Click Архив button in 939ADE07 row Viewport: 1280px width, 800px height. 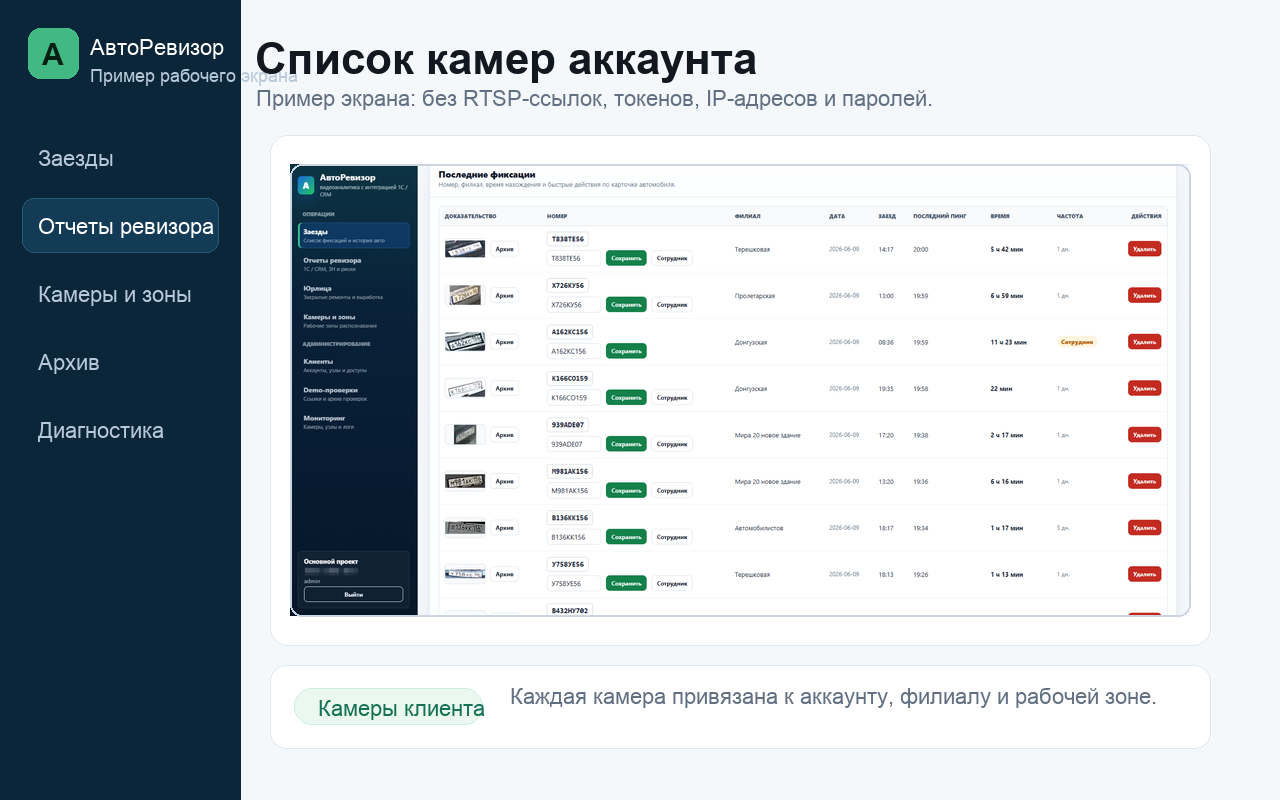pyautogui.click(x=505, y=435)
